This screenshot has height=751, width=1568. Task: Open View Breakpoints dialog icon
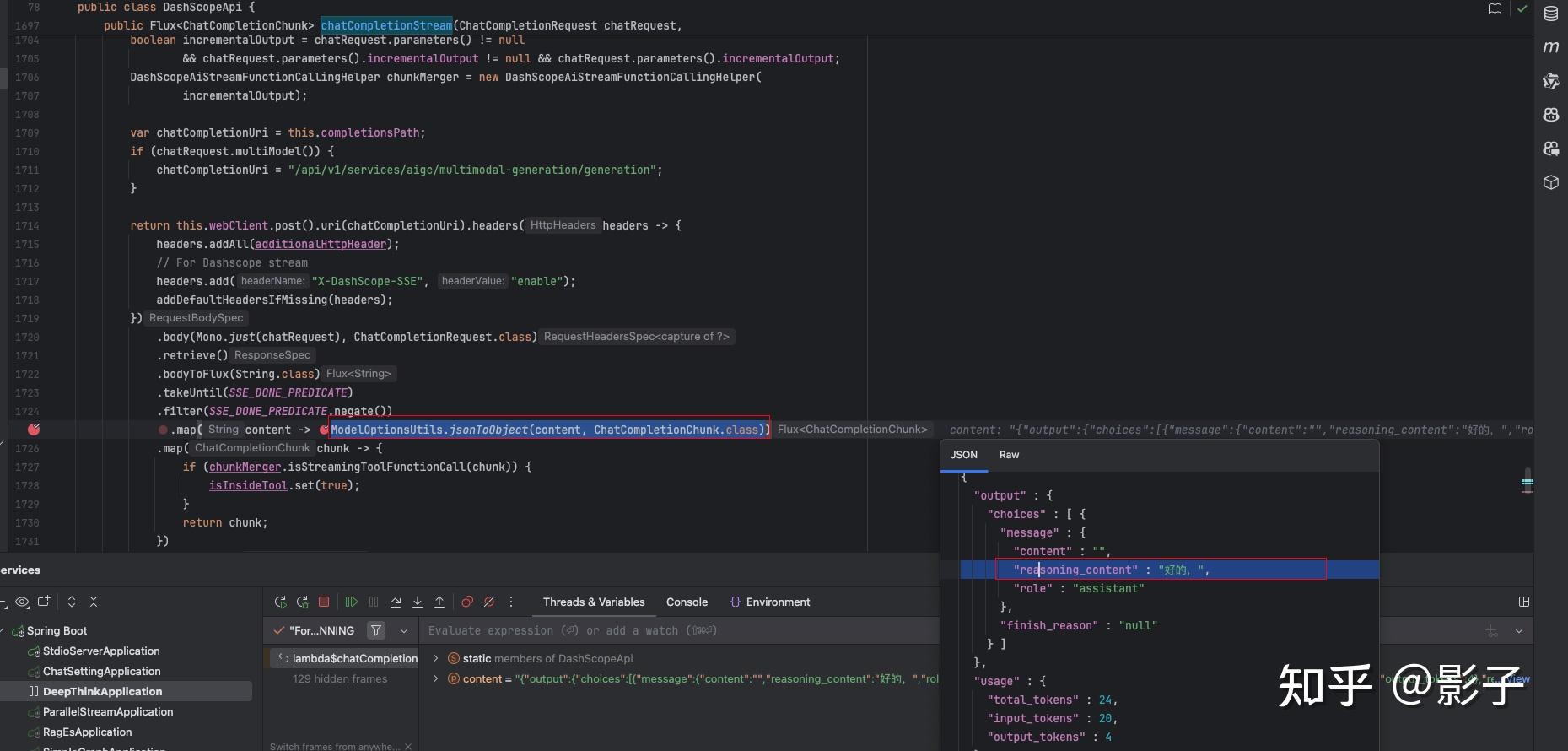click(466, 602)
